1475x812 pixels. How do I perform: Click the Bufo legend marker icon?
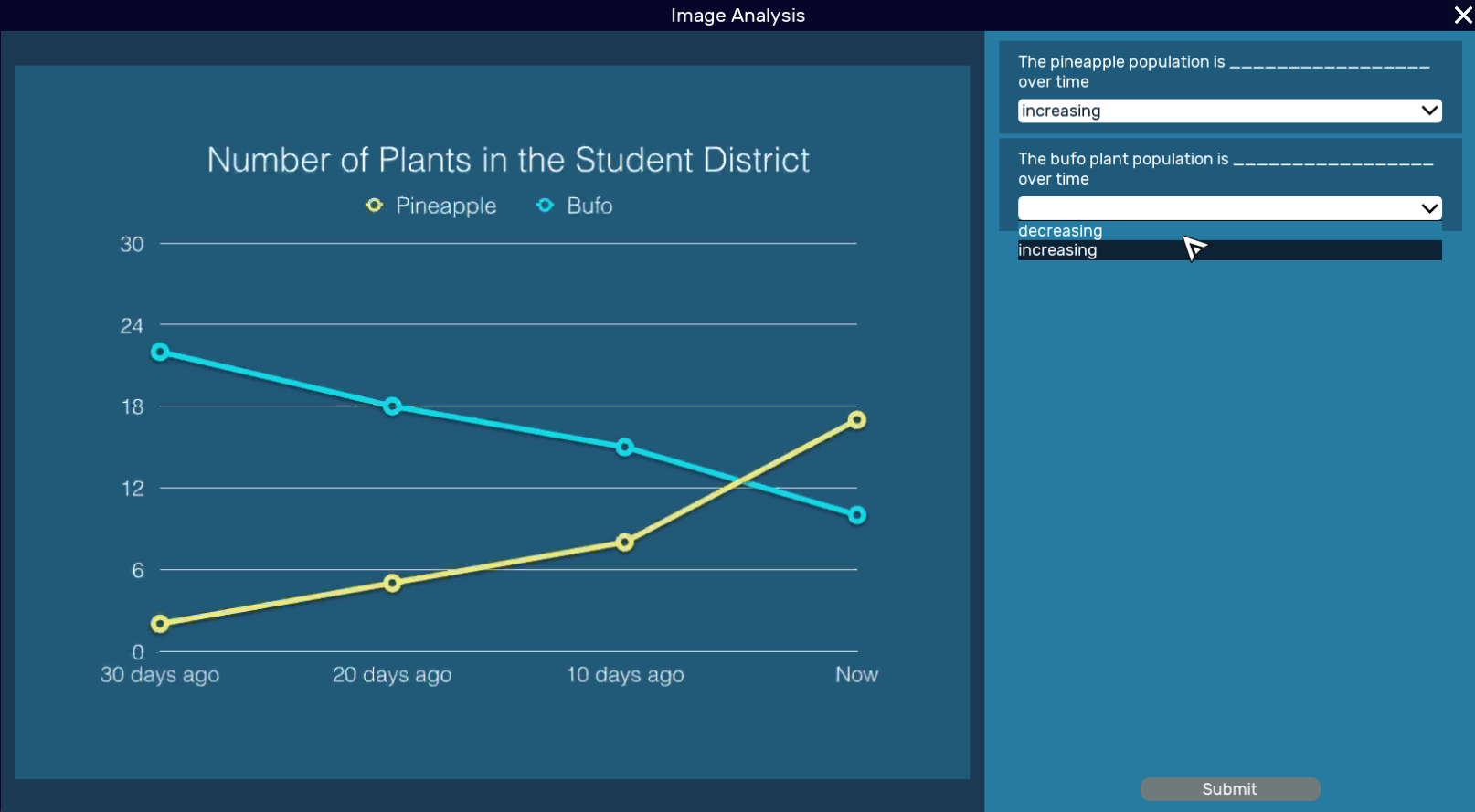click(x=545, y=206)
